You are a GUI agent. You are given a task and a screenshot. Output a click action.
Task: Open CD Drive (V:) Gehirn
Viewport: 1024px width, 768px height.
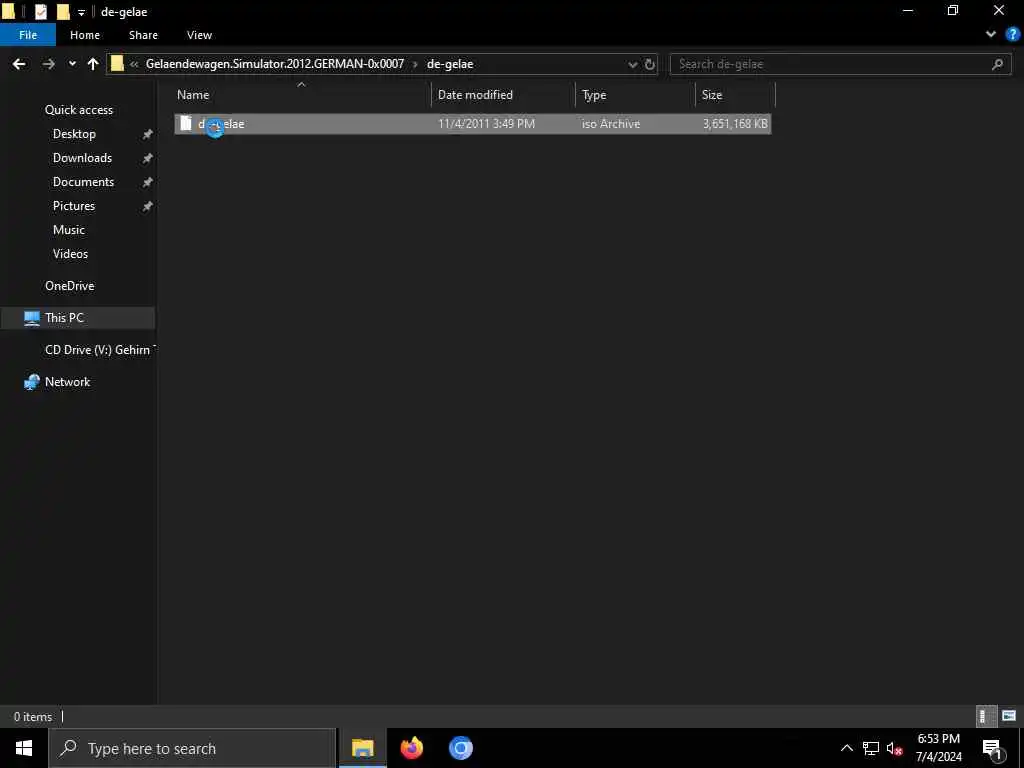point(99,350)
